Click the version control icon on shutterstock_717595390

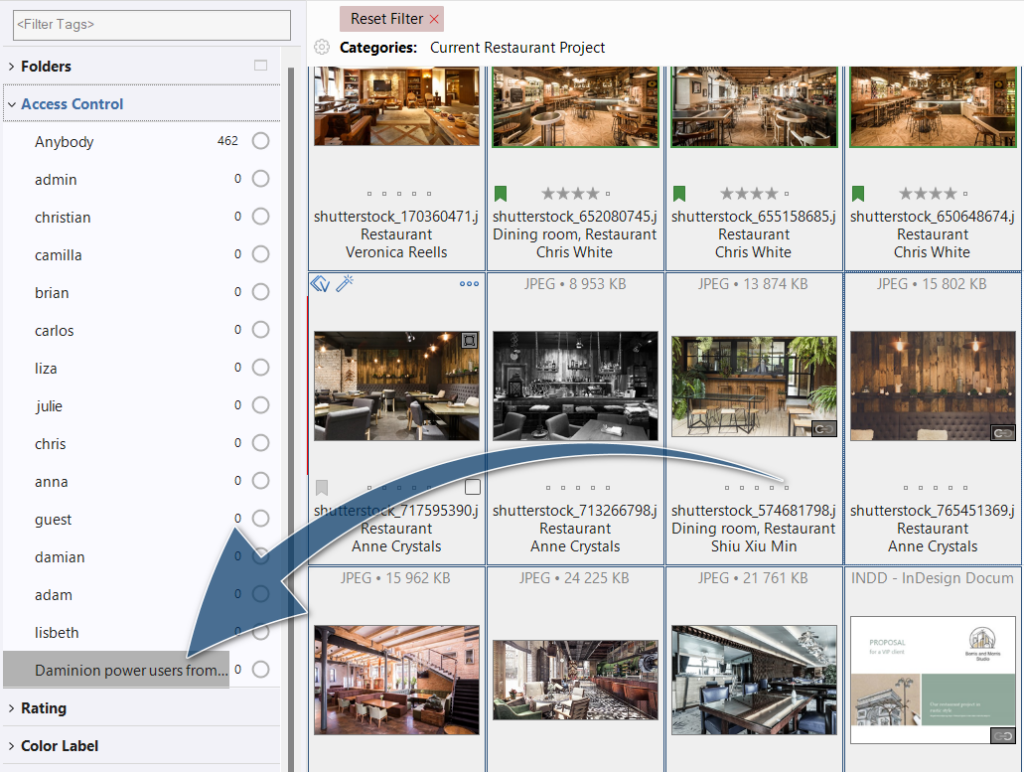320,284
